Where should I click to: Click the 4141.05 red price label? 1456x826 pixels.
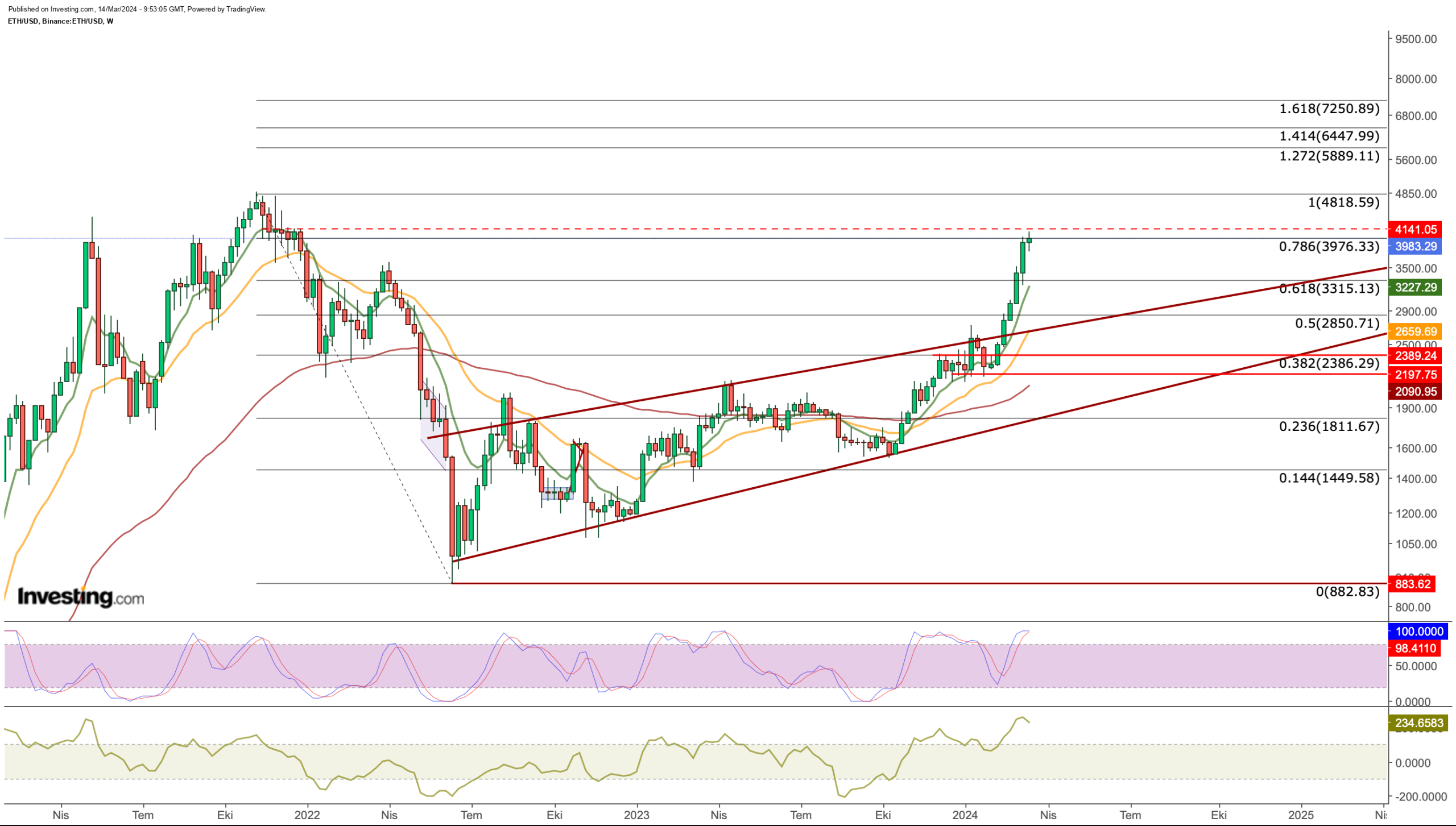(1415, 230)
